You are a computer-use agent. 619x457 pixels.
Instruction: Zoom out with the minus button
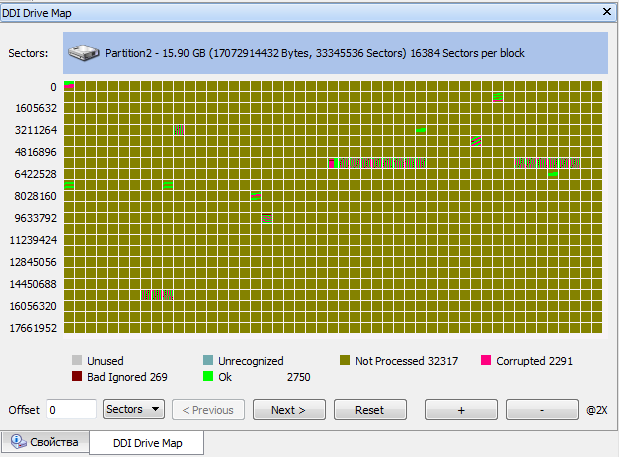542,410
